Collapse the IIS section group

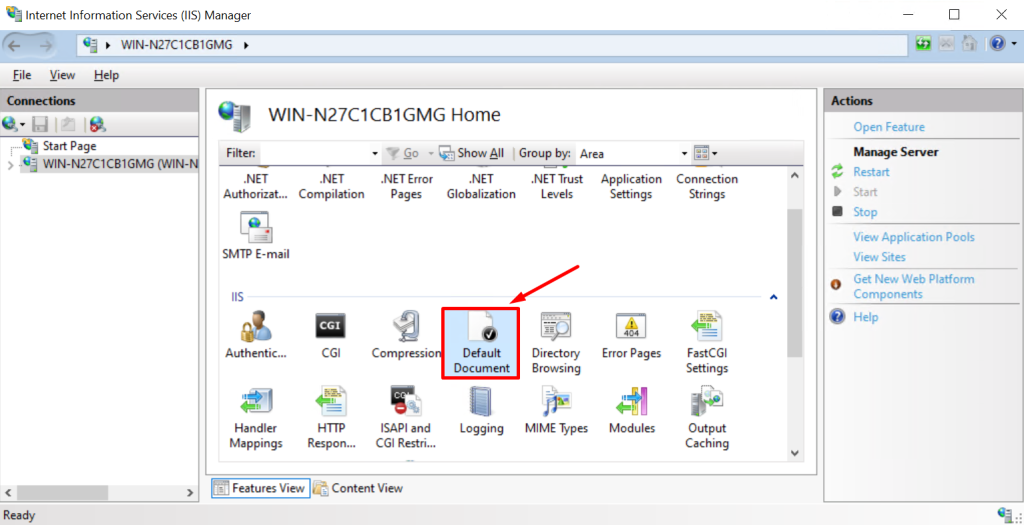pos(773,297)
